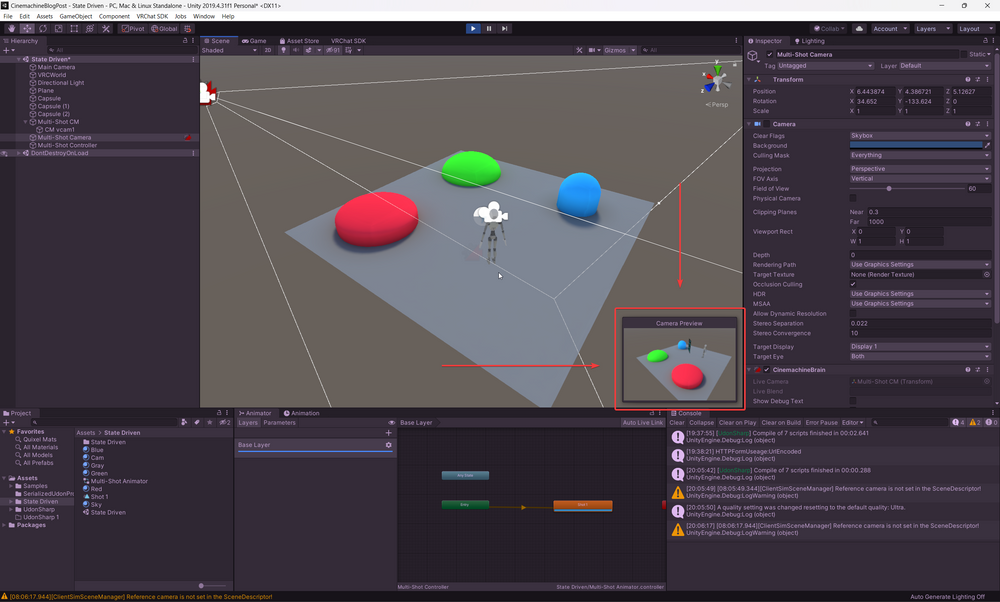Screen dimensions: 1000x602
Task: Toggle the Multi-Shot Camera active checkbox
Action: pyautogui.click(x=769, y=54)
